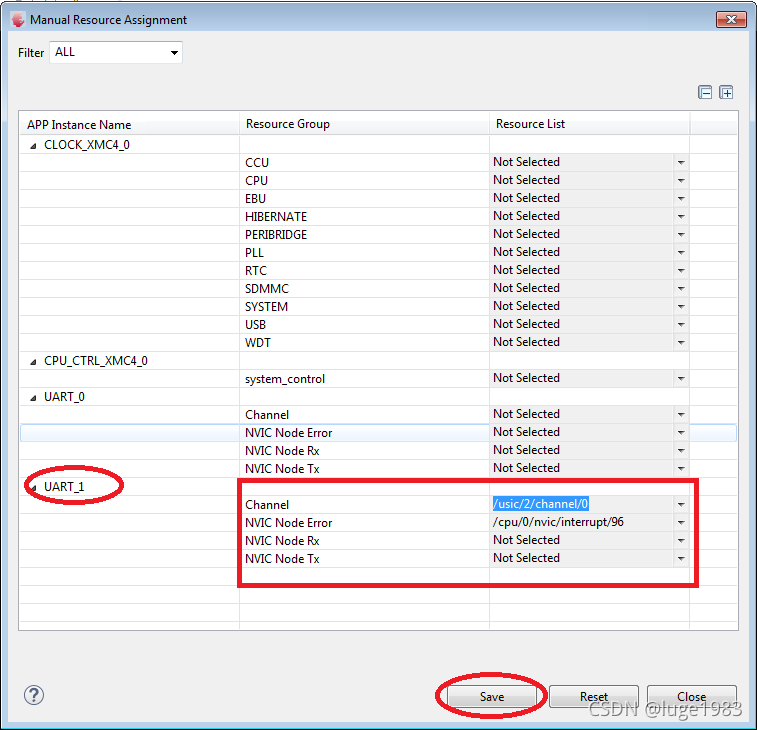
Task: Open UART_1 NVIC Node Tx dropdown
Action: click(681, 559)
